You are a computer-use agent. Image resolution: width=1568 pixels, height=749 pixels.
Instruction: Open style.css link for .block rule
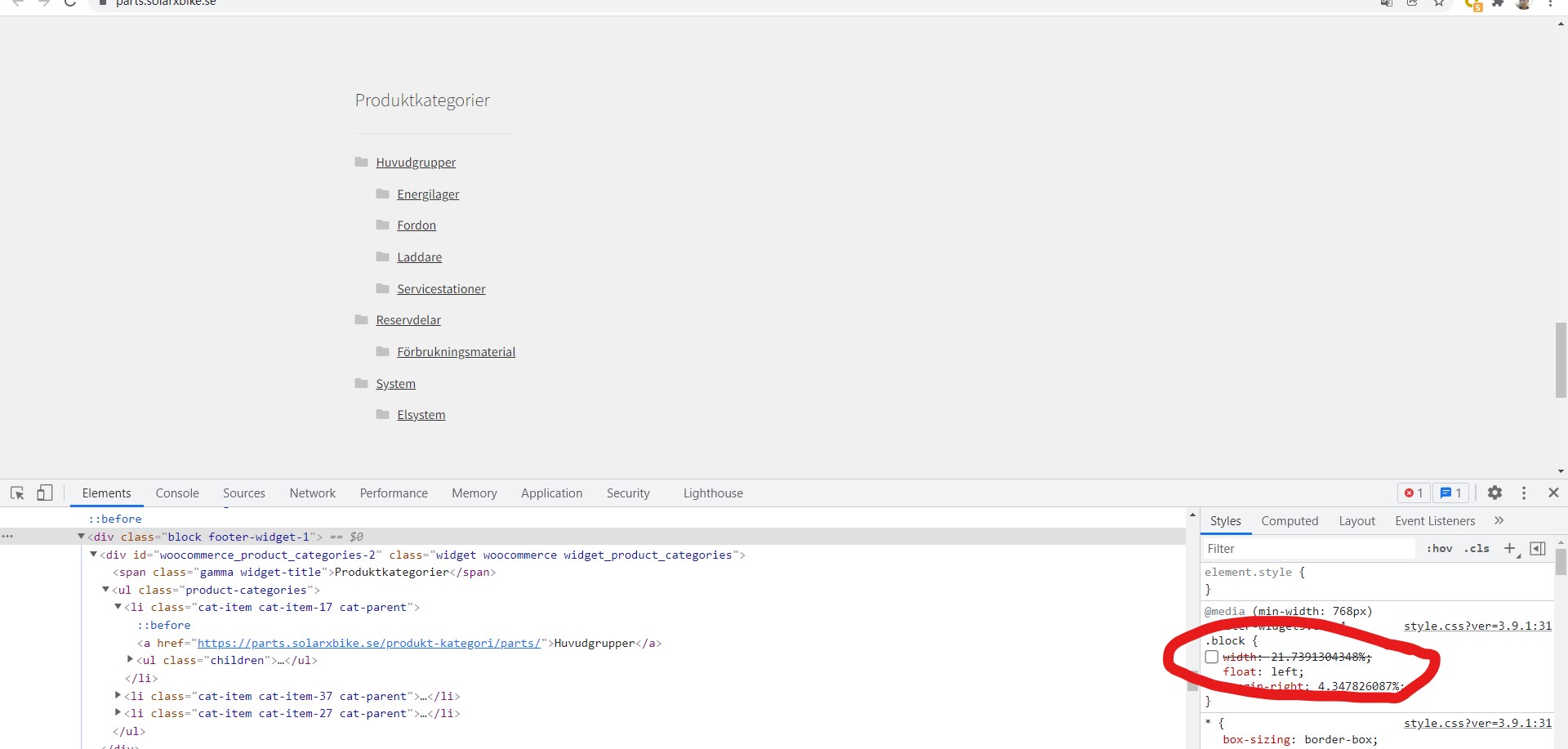coord(1477,626)
